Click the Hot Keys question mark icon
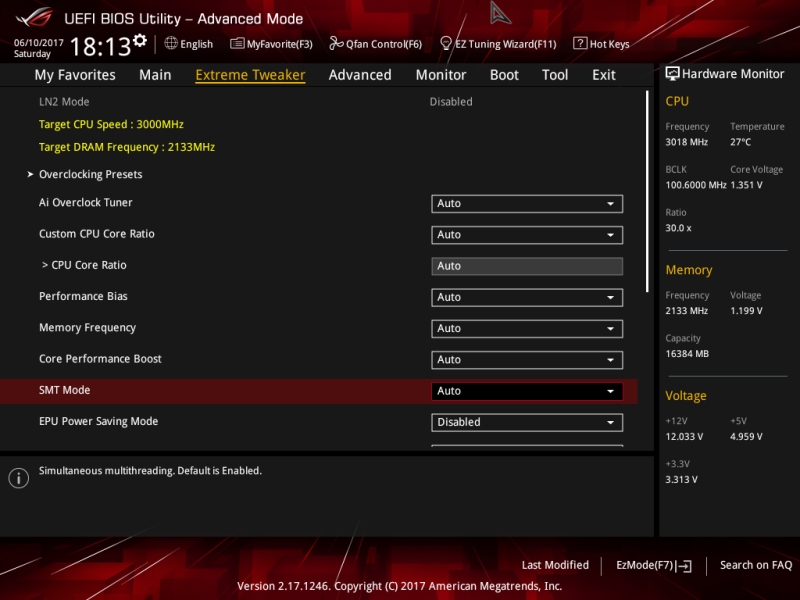Screen dimensions: 800x600 tap(580, 43)
